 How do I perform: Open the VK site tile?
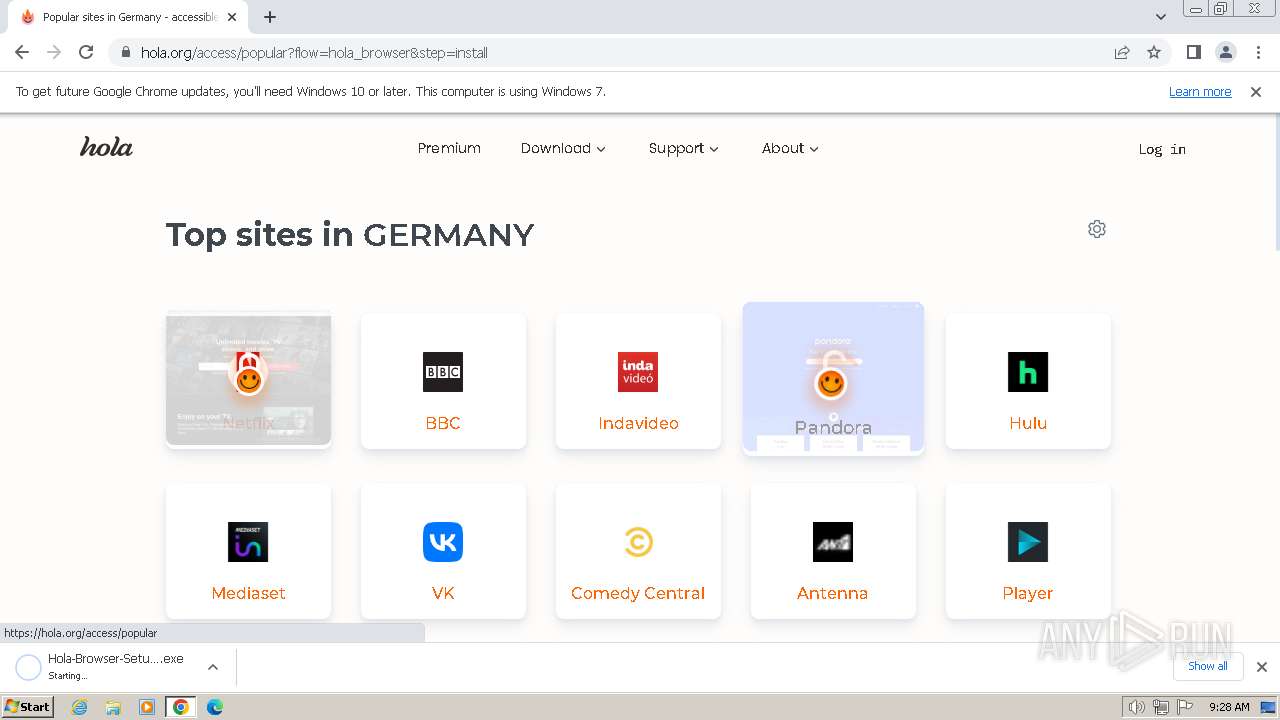(443, 551)
